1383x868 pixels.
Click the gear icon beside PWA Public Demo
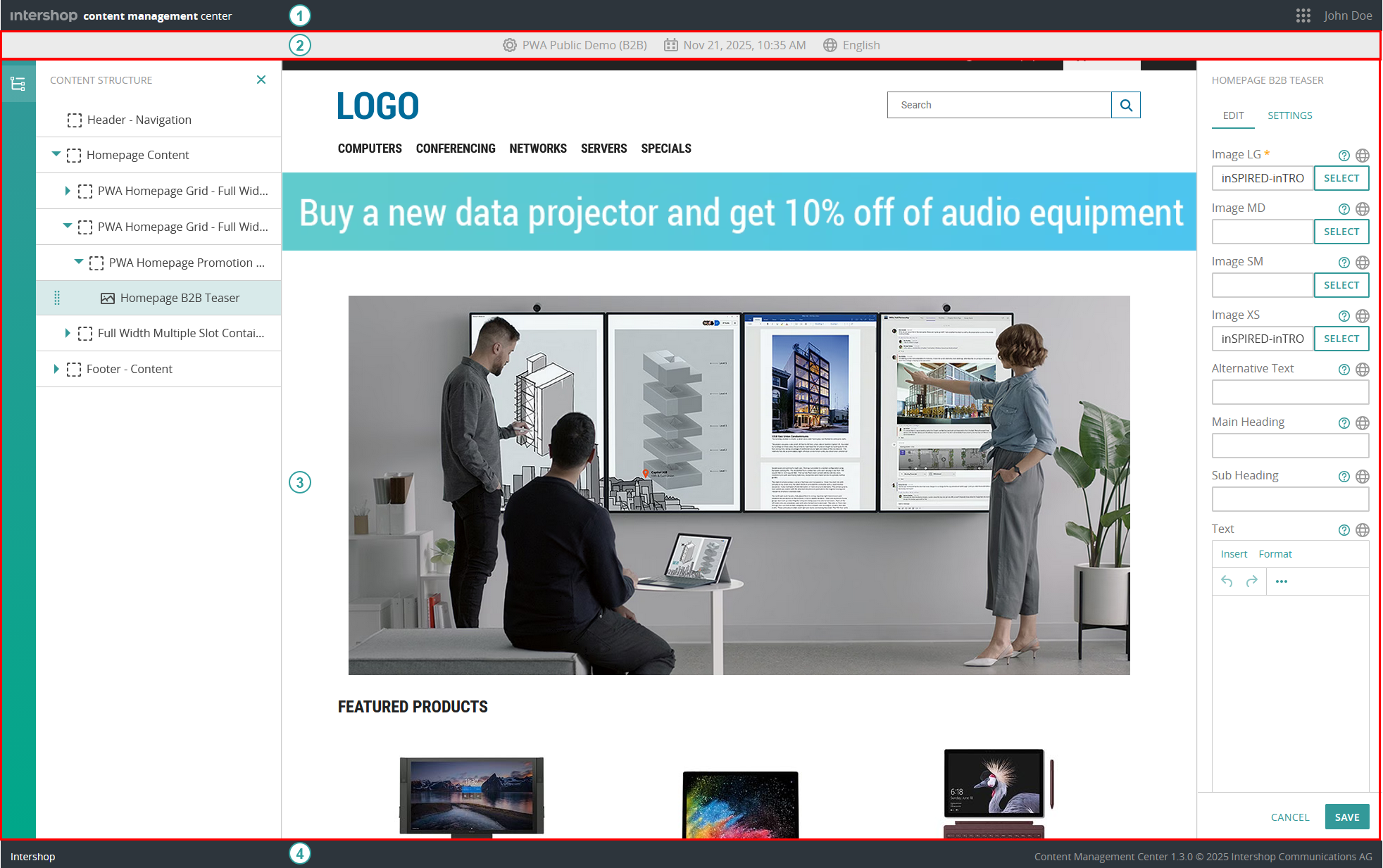pos(508,44)
